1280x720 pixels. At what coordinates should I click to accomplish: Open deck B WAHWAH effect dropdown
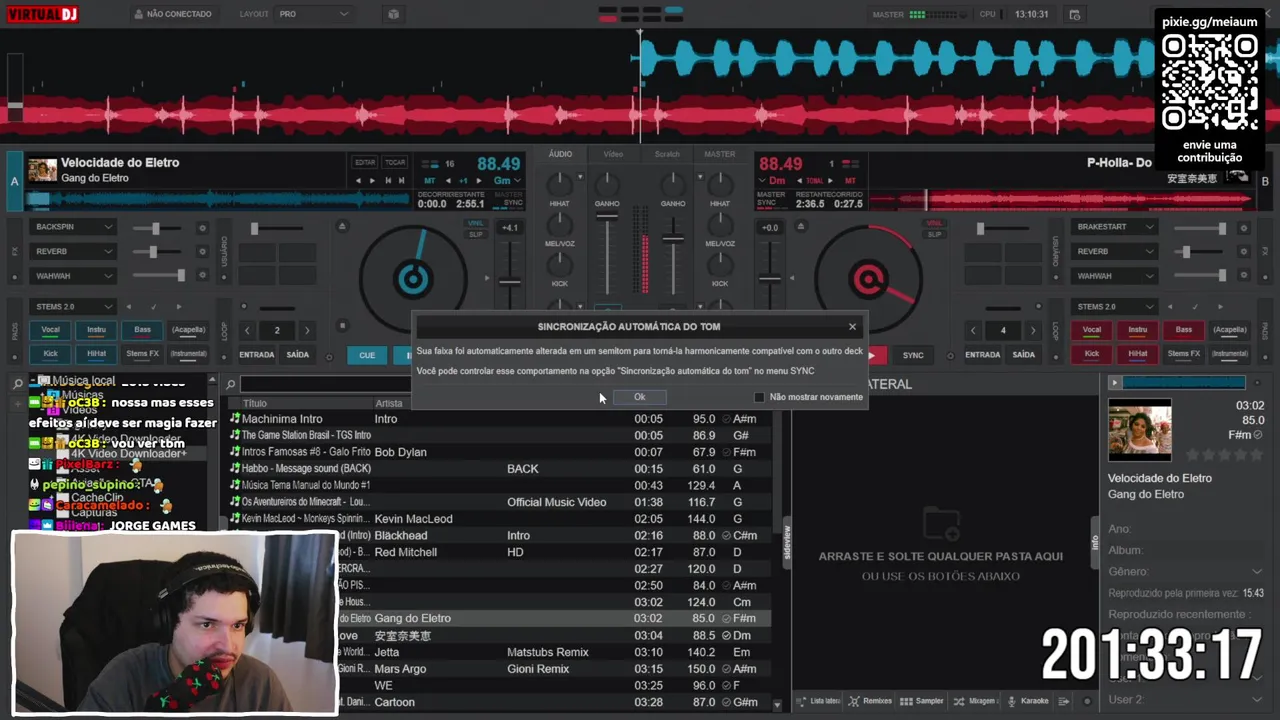point(1115,275)
